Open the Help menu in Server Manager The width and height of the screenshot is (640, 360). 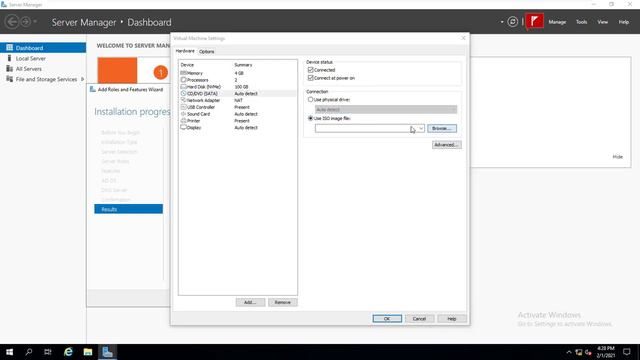pyautogui.click(x=624, y=22)
